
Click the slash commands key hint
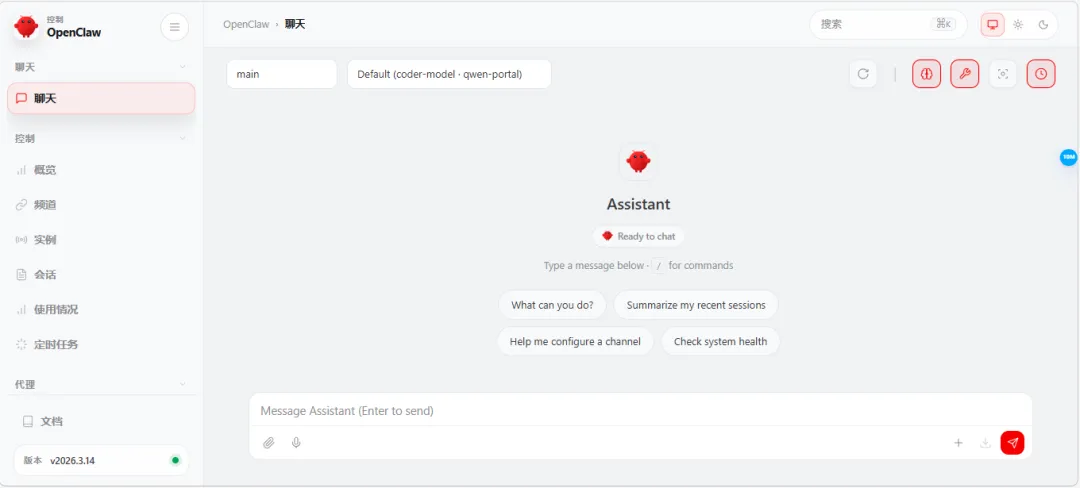(658, 266)
